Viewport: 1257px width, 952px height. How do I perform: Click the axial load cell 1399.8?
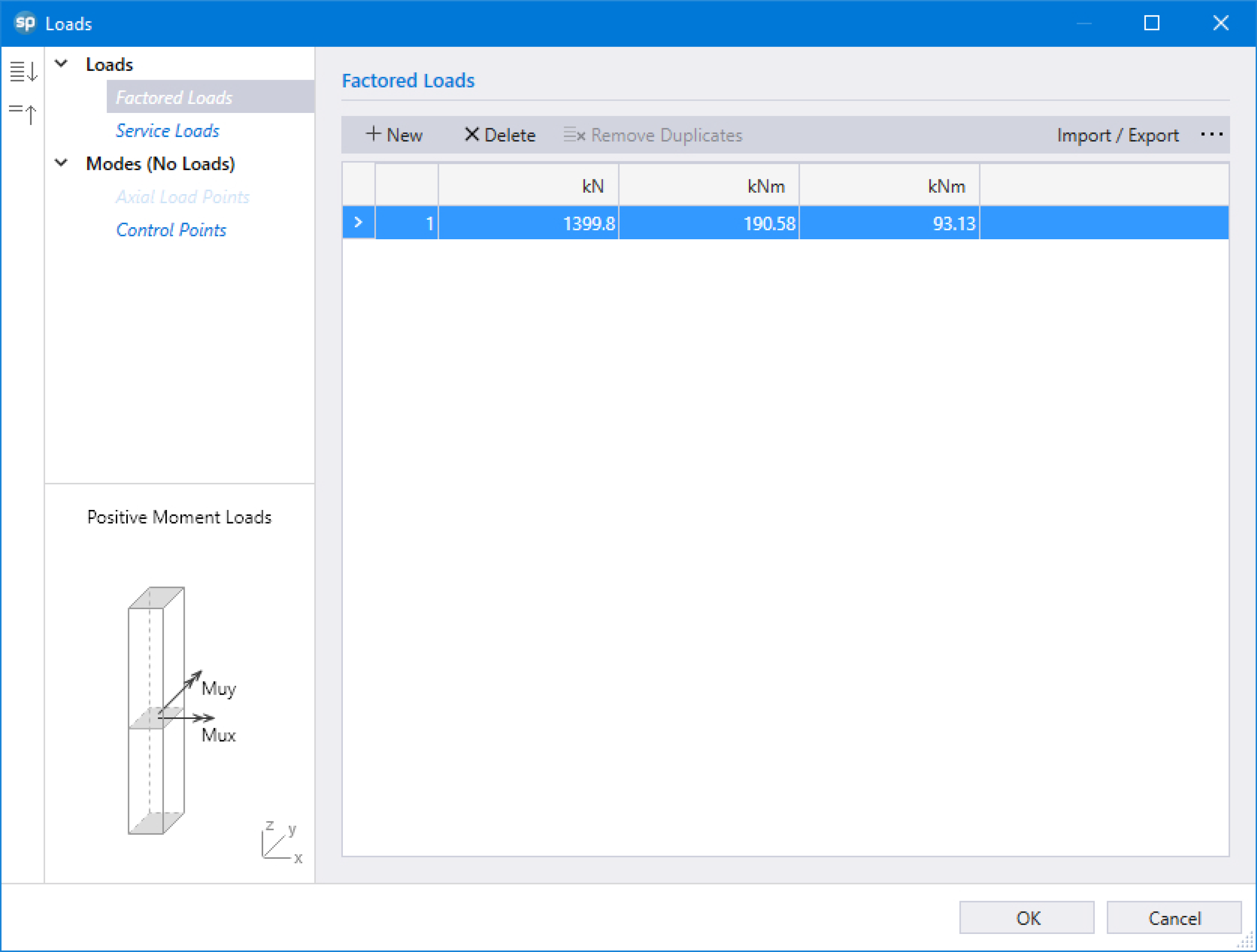tap(528, 223)
